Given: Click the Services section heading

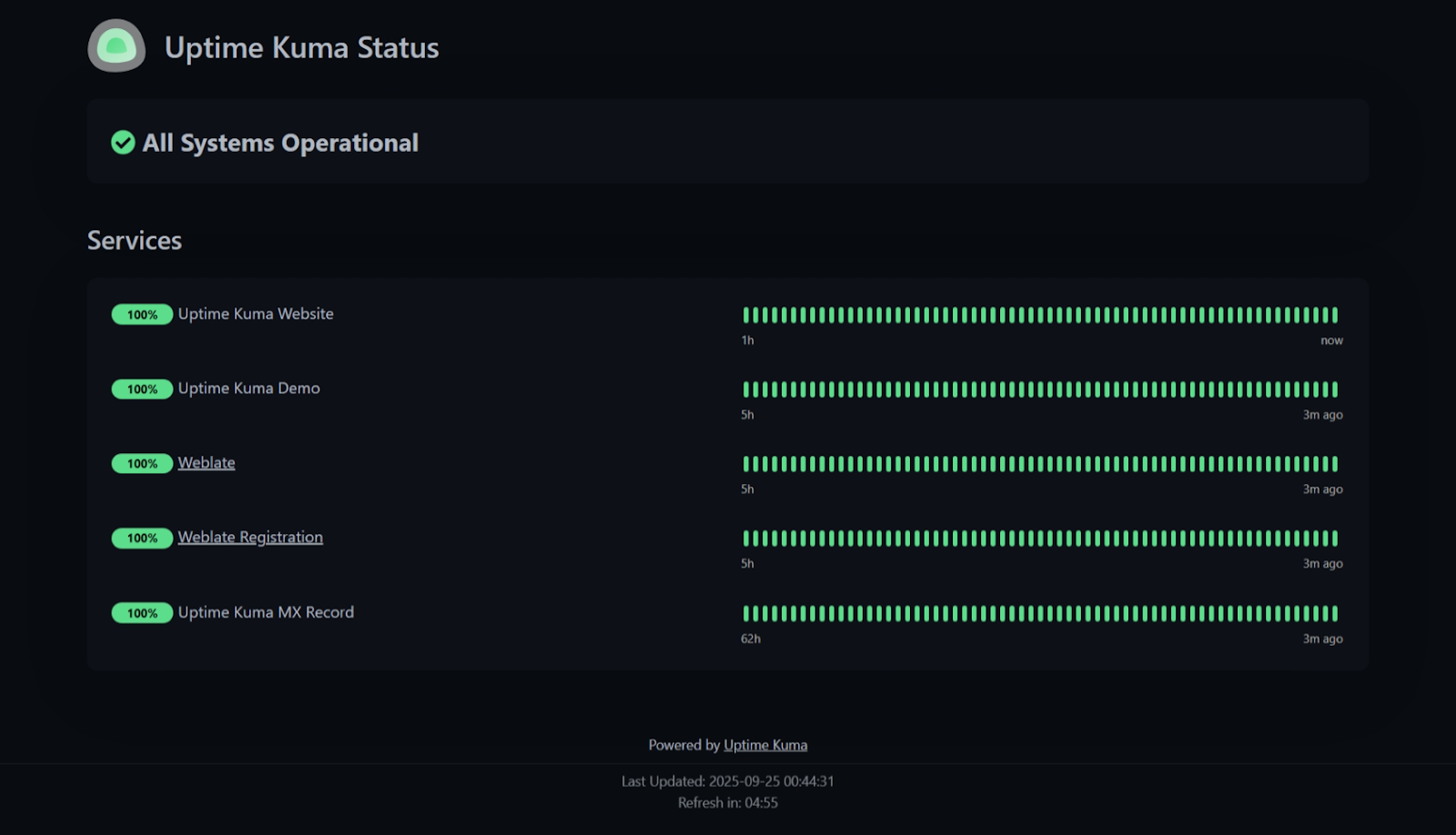Looking at the screenshot, I should [x=135, y=240].
